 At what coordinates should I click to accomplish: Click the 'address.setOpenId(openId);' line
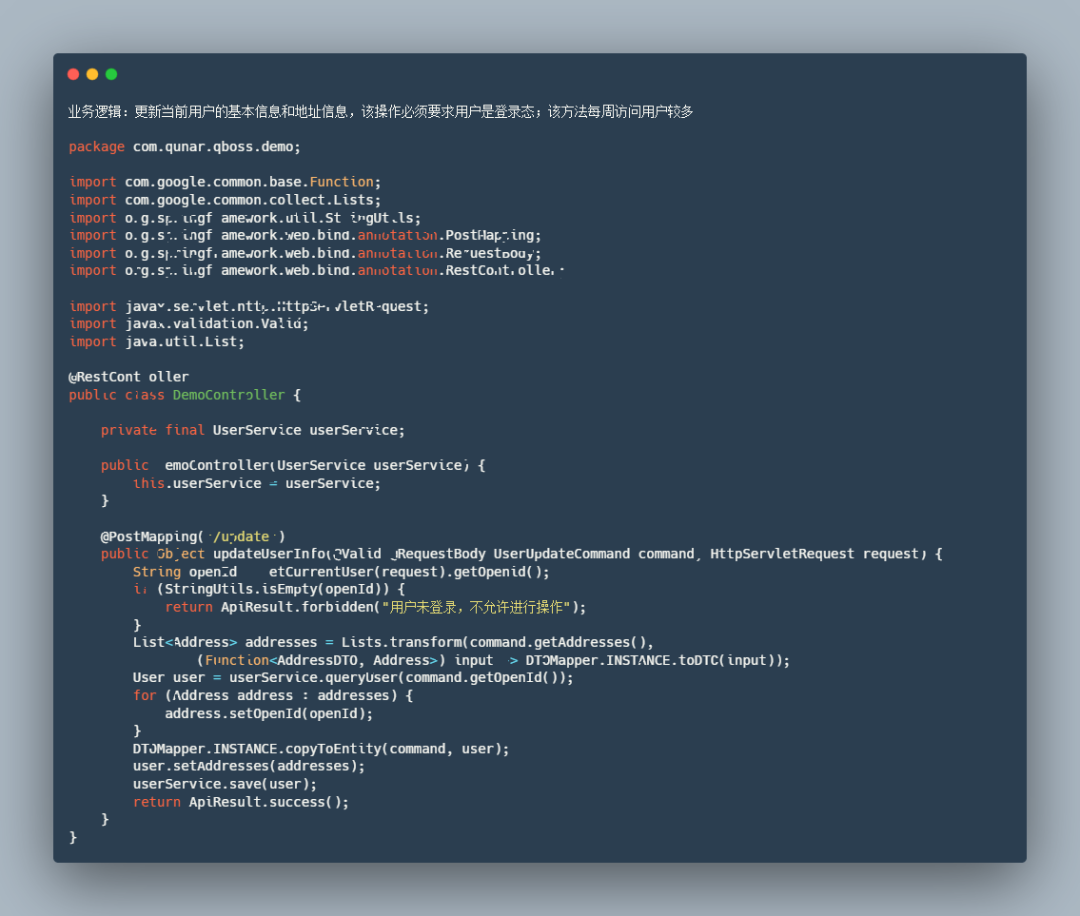point(269,714)
